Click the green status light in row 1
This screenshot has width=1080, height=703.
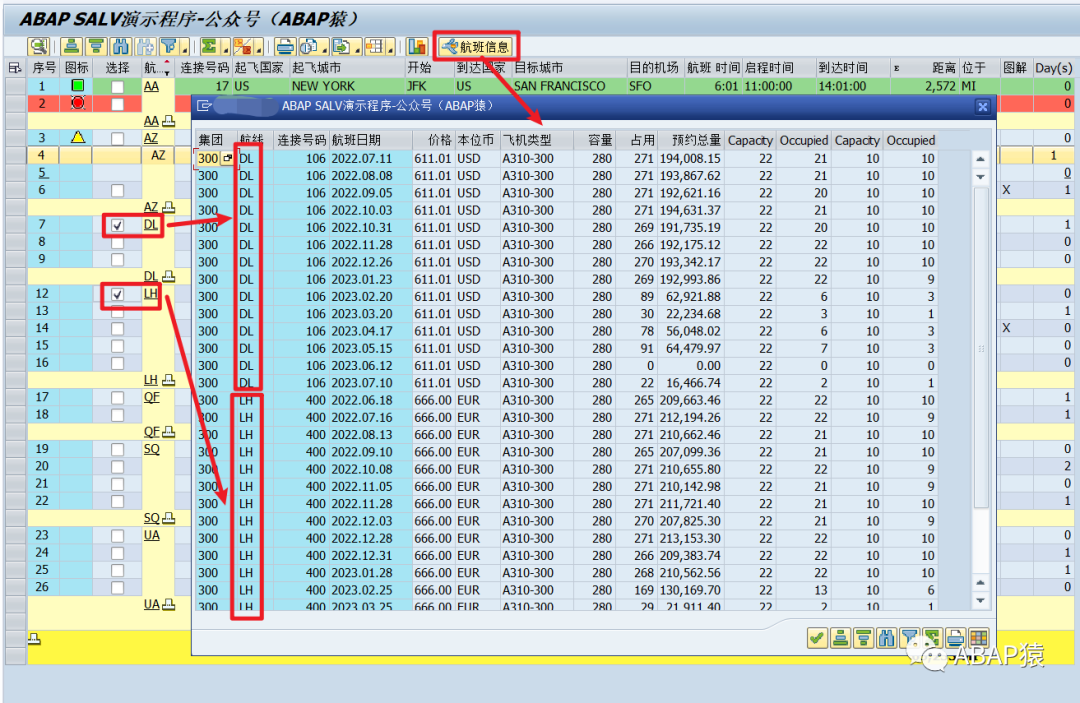pos(78,85)
